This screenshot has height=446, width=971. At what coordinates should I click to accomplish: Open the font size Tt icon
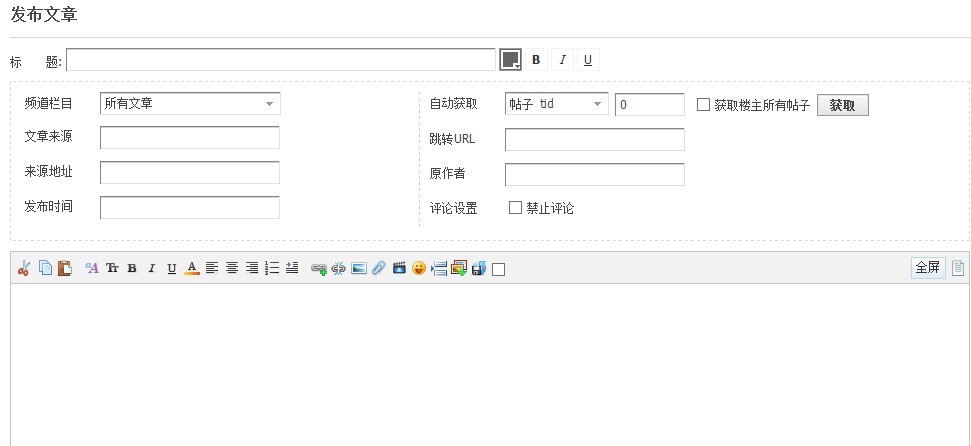(112, 268)
